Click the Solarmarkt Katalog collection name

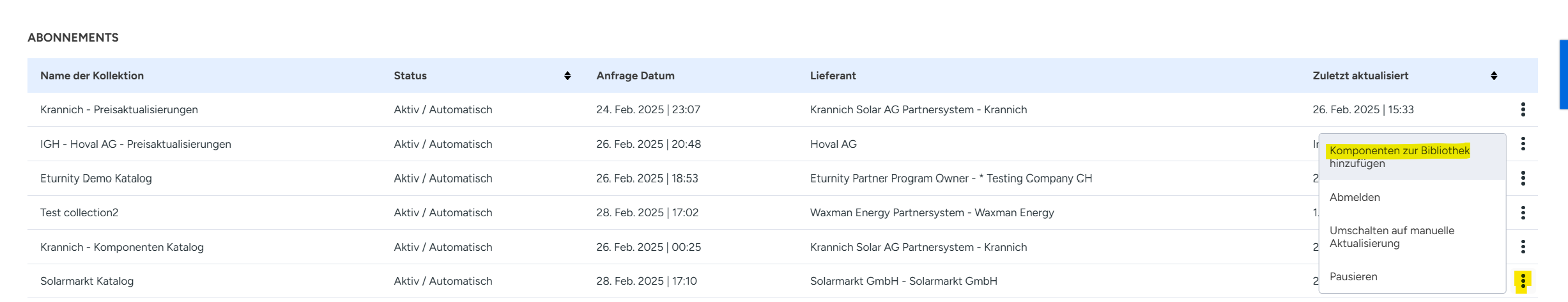pyautogui.click(x=87, y=282)
